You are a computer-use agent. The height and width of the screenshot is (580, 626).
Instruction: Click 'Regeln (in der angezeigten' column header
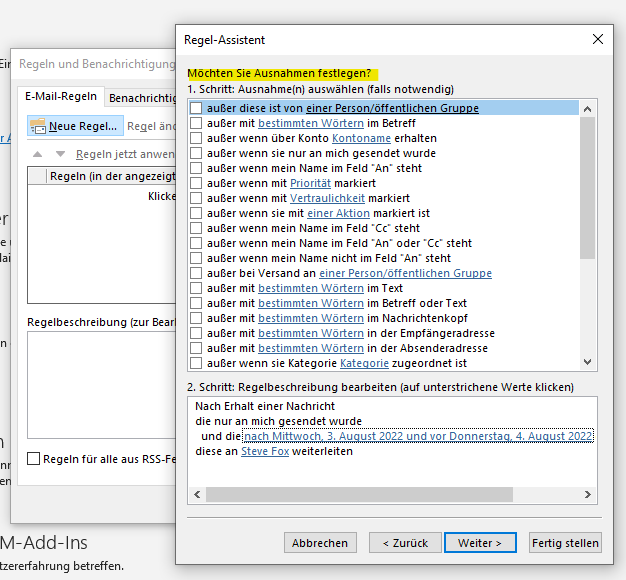(x=112, y=176)
